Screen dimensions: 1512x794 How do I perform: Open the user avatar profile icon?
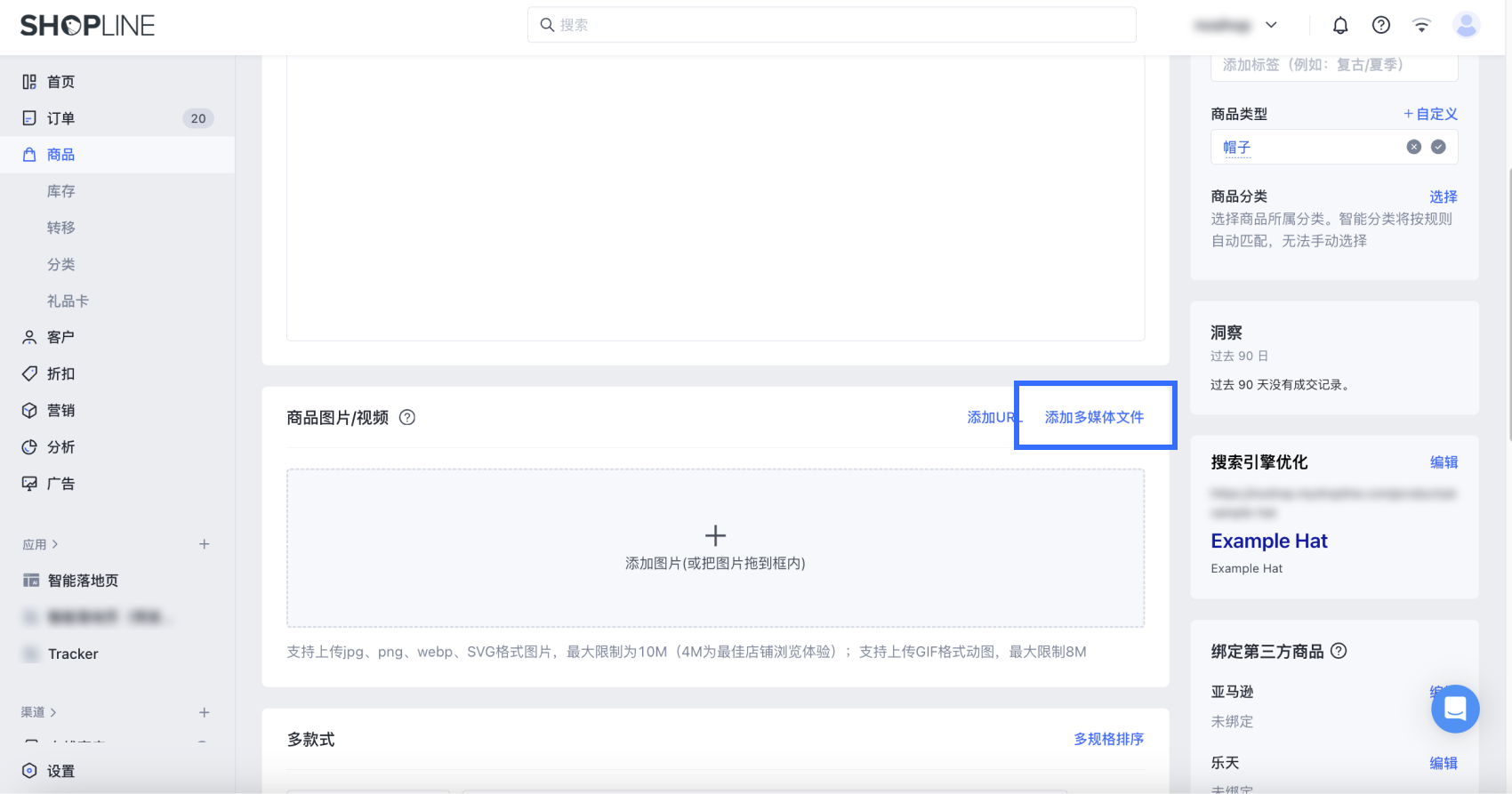click(1466, 26)
